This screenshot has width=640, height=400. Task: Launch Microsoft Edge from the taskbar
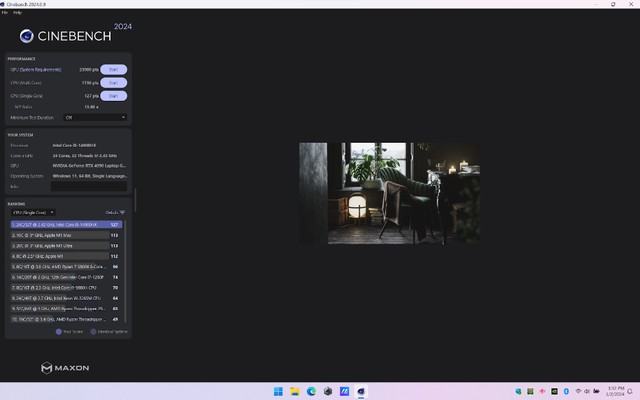point(311,390)
